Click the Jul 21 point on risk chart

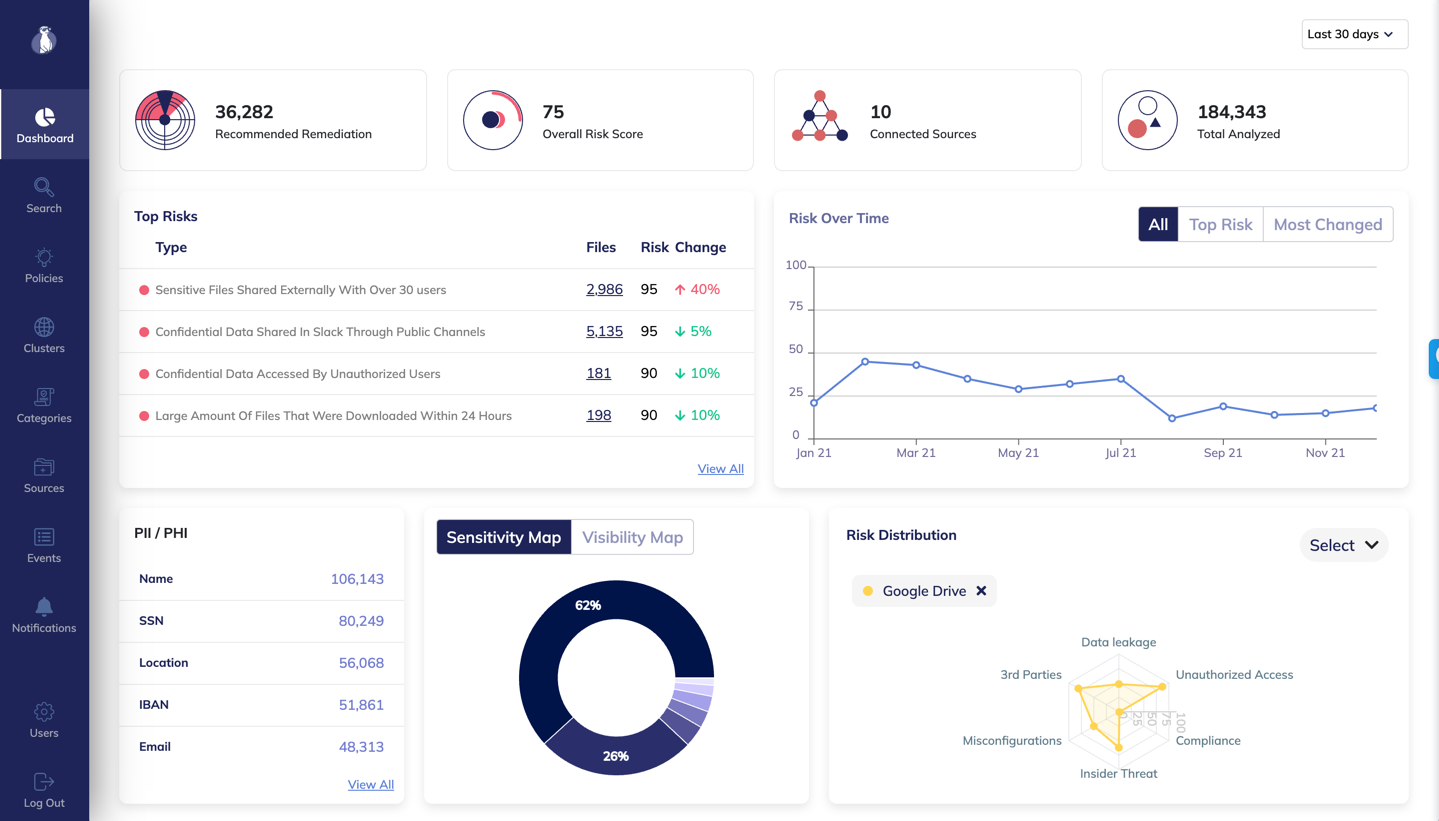pyautogui.click(x=1121, y=379)
